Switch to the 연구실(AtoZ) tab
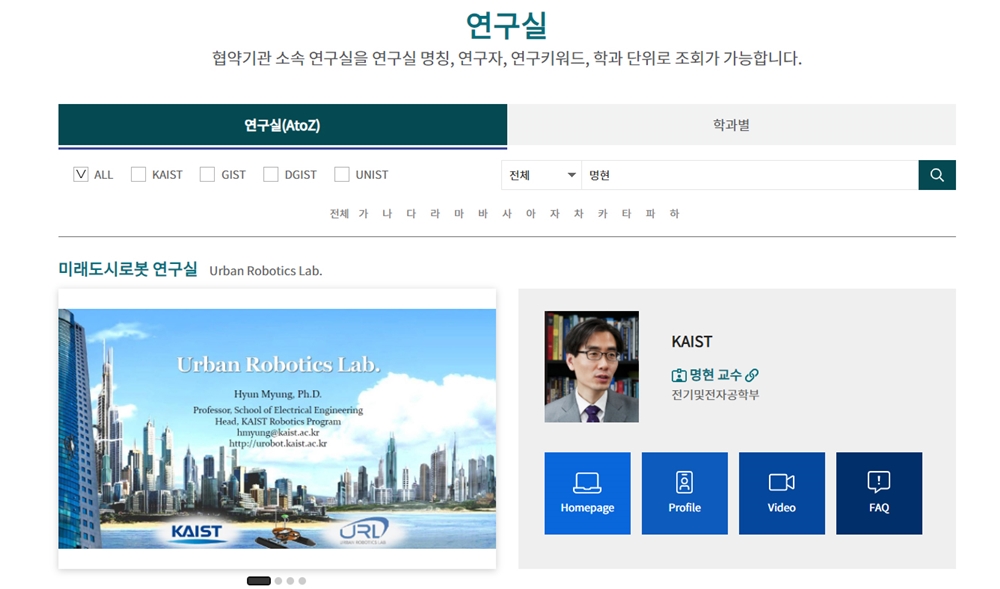1000x589 pixels. point(283,125)
